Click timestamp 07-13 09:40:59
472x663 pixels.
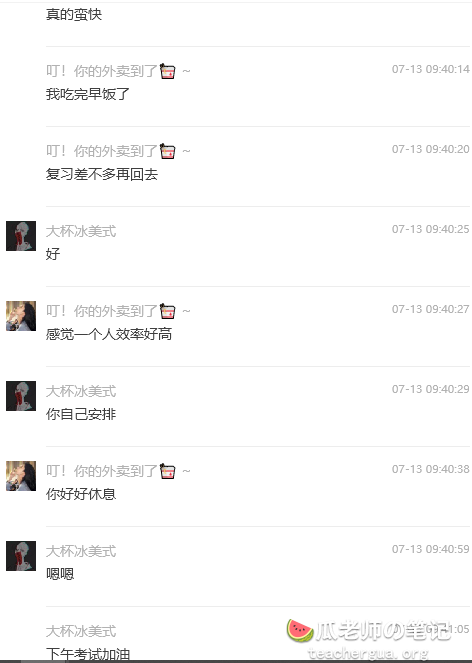(x=431, y=549)
